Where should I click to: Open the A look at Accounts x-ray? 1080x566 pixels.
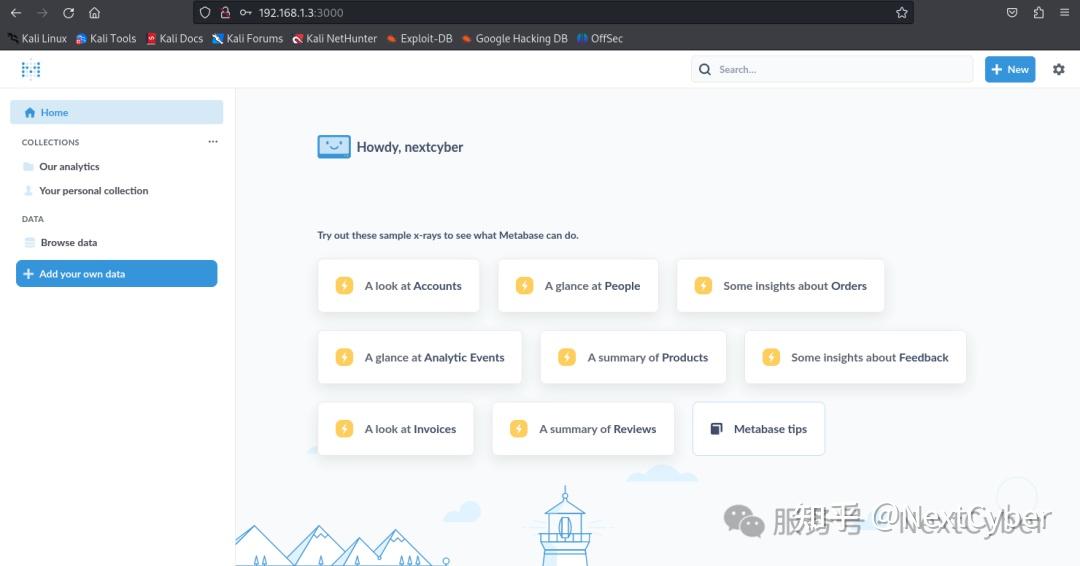[398, 286]
